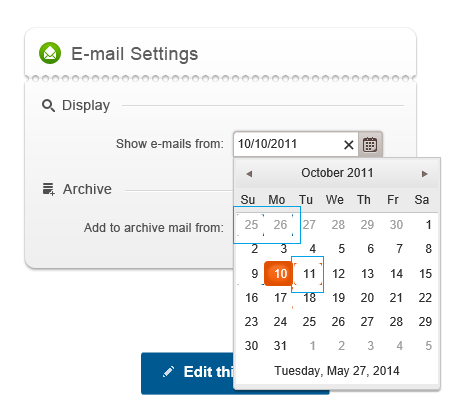Viewport: 450px width, 407px height.
Task: Choose November 5 from next month
Action: (x=428, y=346)
